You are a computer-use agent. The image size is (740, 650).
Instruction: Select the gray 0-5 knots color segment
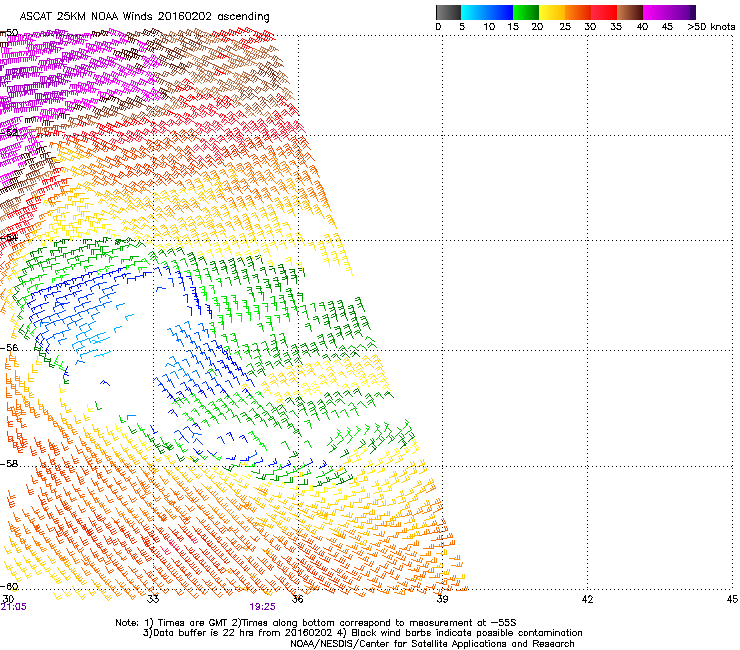(448, 12)
